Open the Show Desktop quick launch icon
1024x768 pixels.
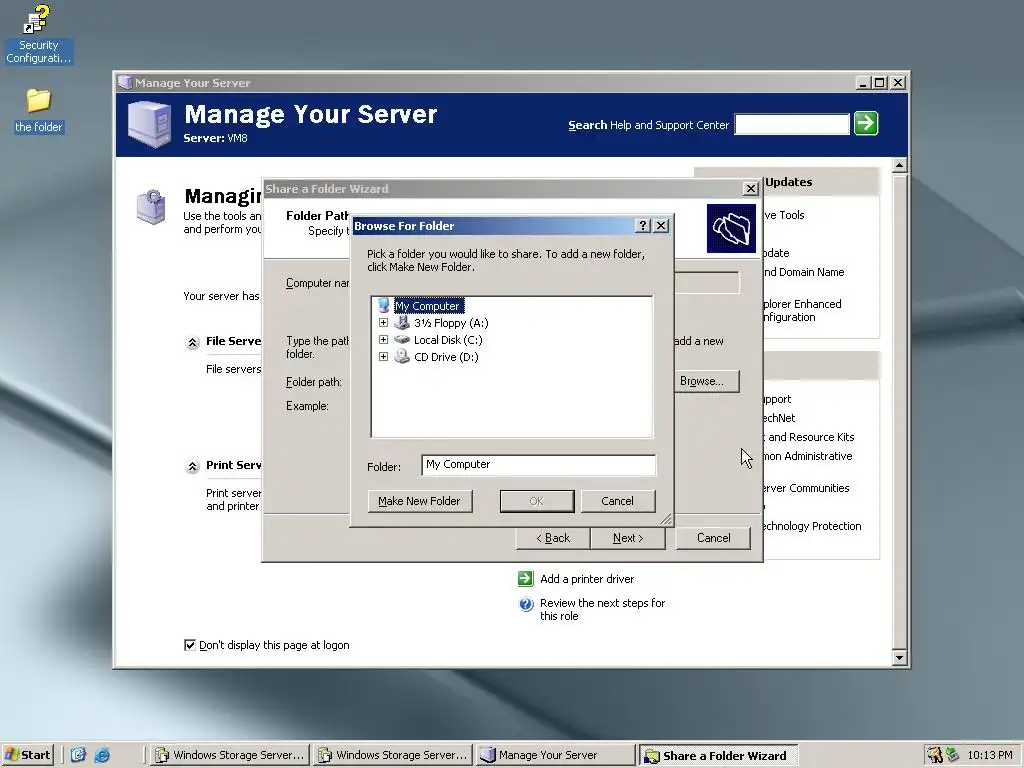click(x=78, y=755)
